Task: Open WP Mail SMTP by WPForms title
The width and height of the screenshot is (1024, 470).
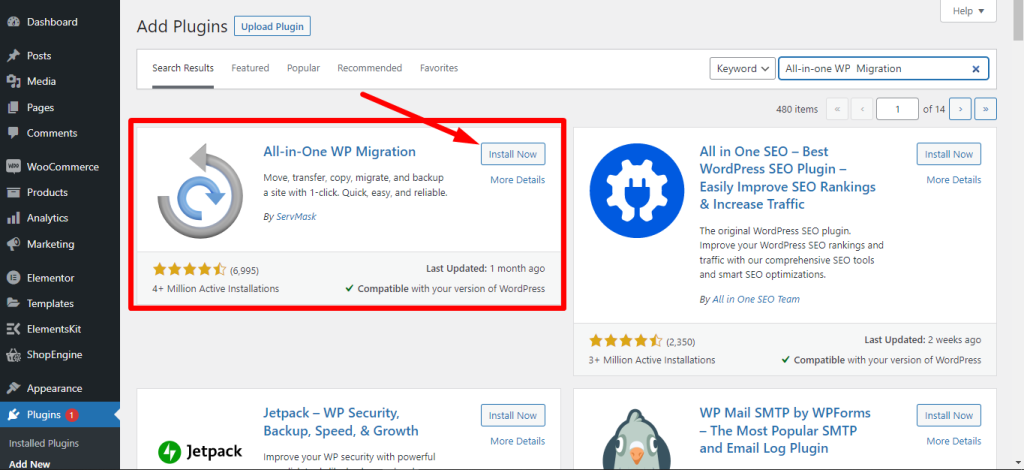Action: pos(786,431)
